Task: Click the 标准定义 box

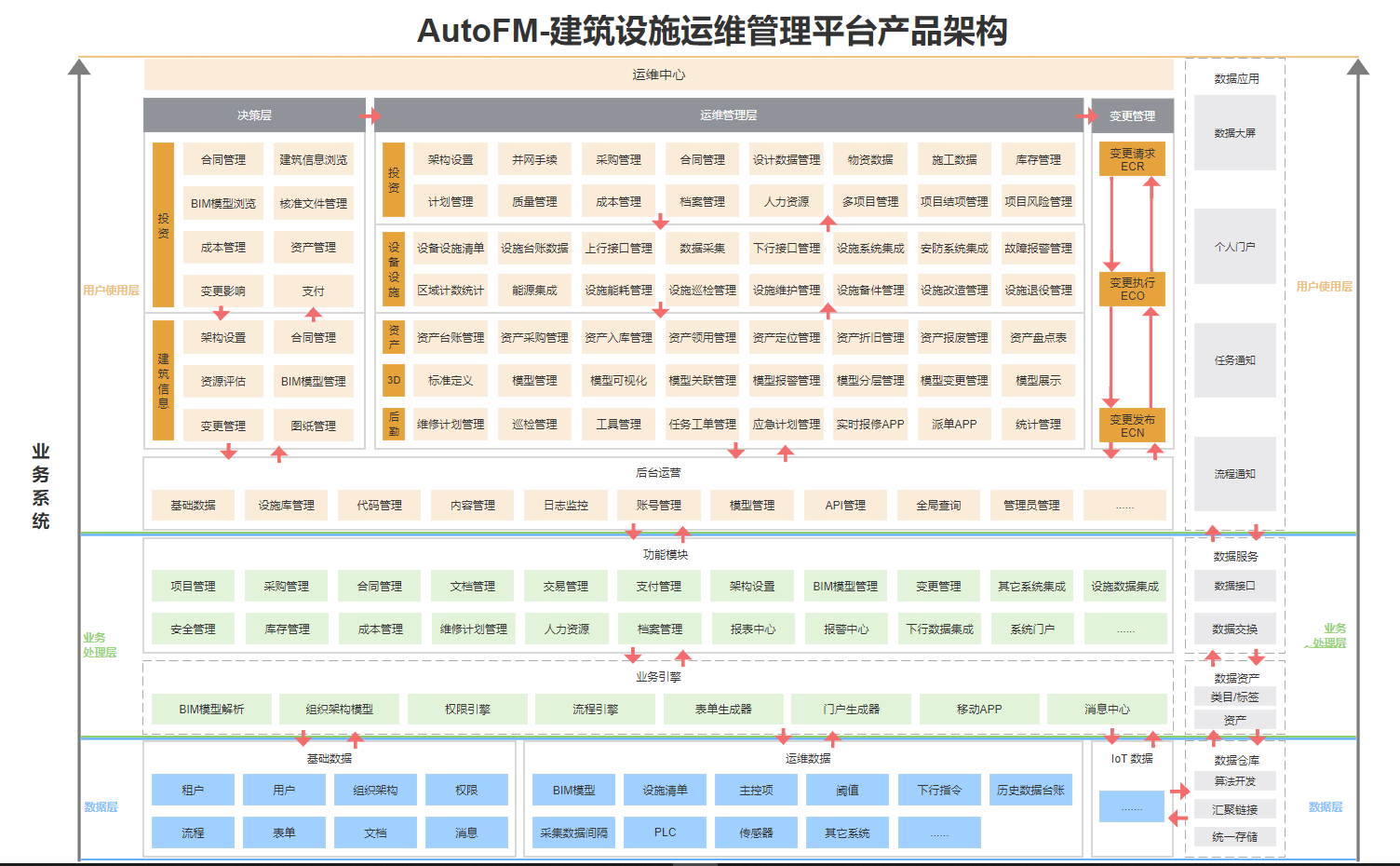Action: click(x=451, y=380)
